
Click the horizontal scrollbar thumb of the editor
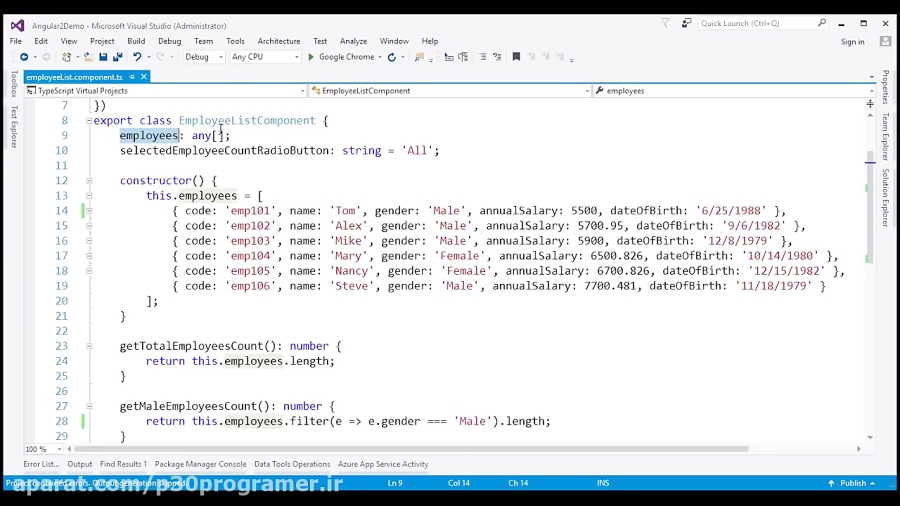[x=411, y=449]
